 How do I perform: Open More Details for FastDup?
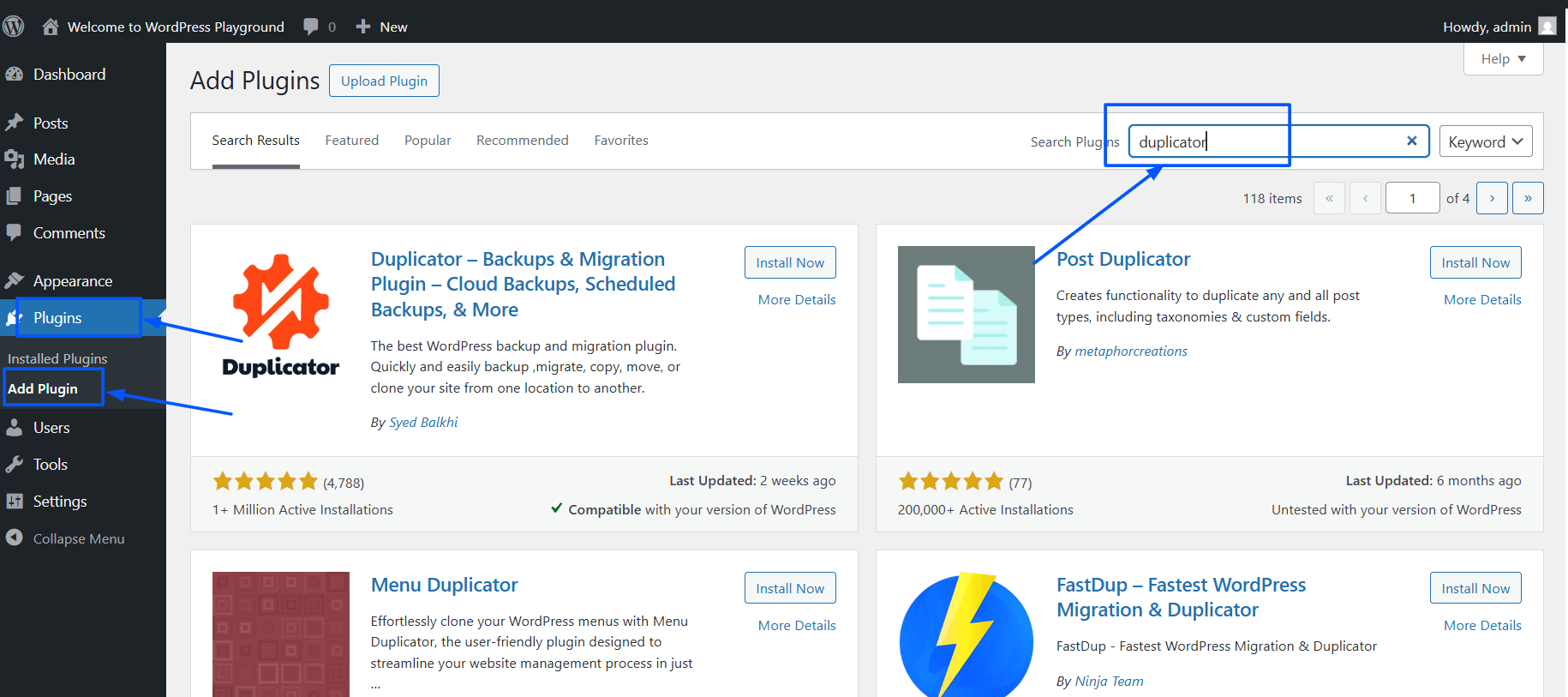1482,625
